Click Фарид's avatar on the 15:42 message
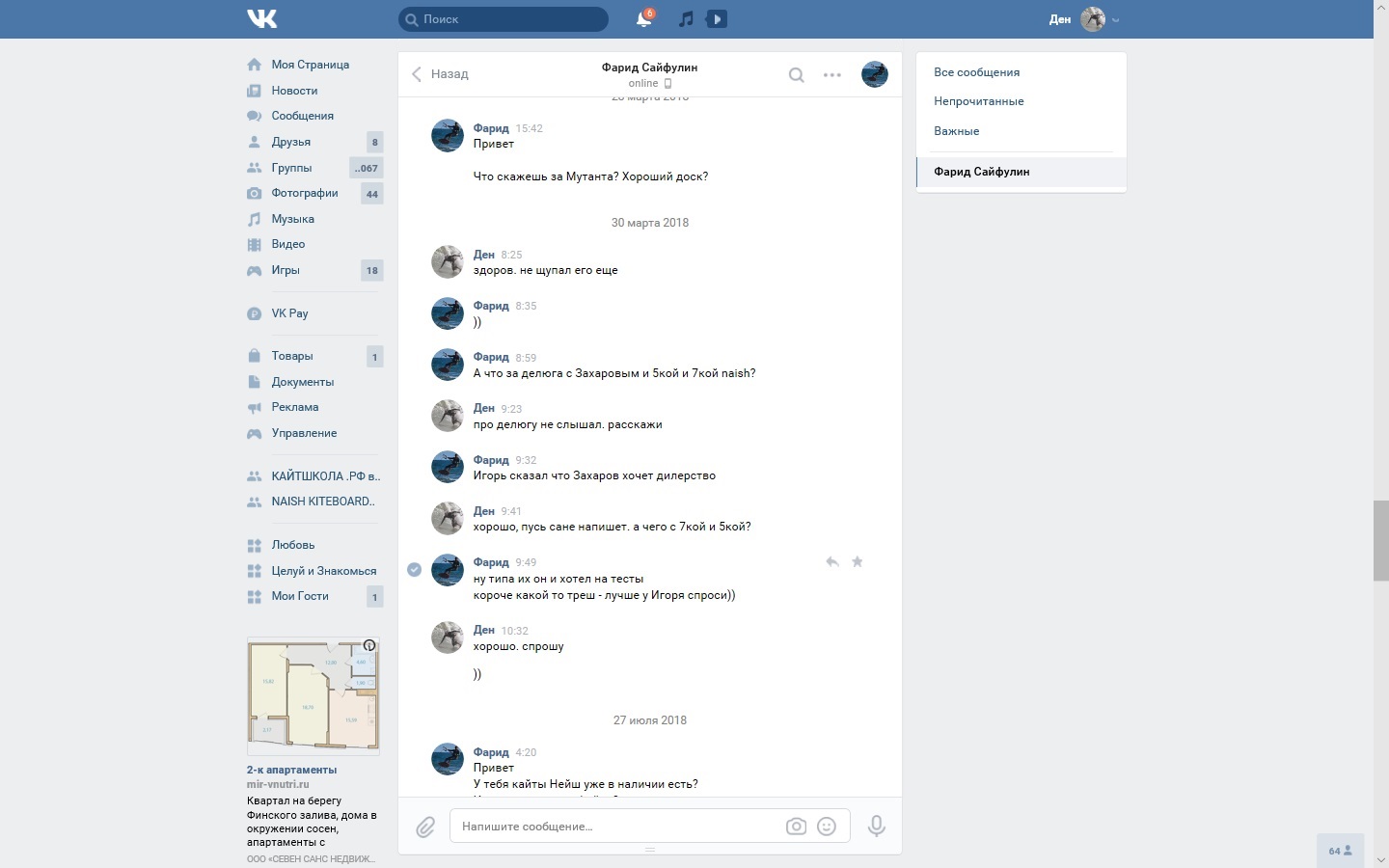 pos(448,136)
